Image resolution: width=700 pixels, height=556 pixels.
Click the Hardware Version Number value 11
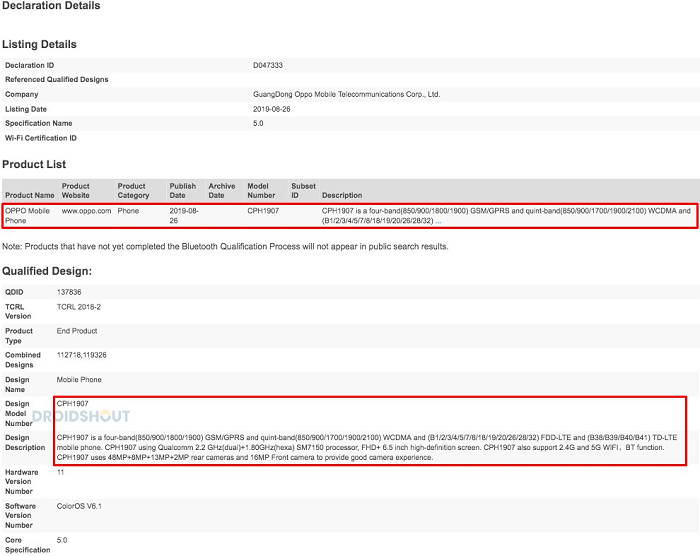point(60,472)
